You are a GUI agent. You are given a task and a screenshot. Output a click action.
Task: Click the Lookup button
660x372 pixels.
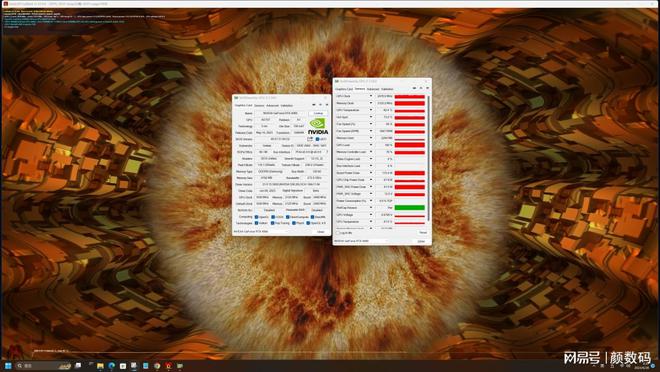point(319,113)
